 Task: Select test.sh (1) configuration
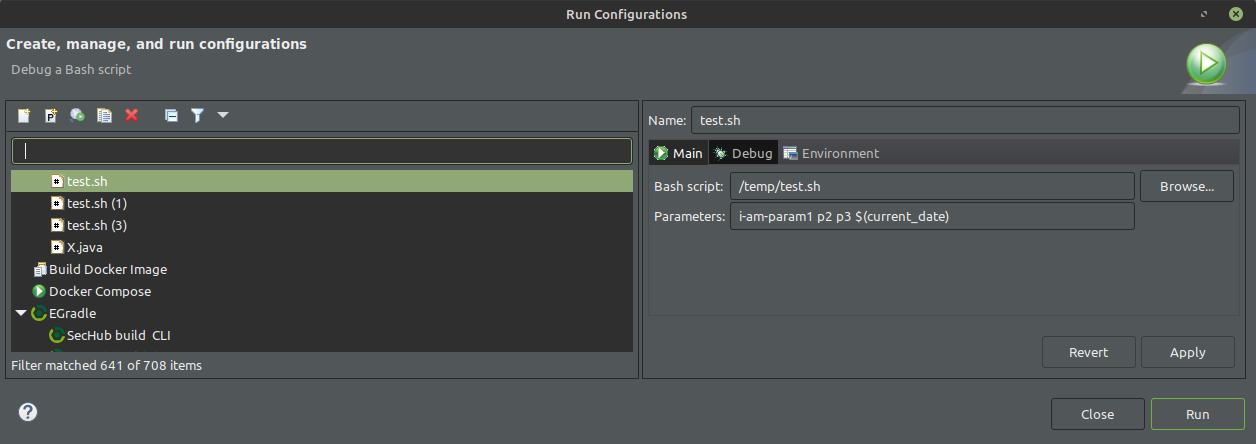click(x=97, y=203)
